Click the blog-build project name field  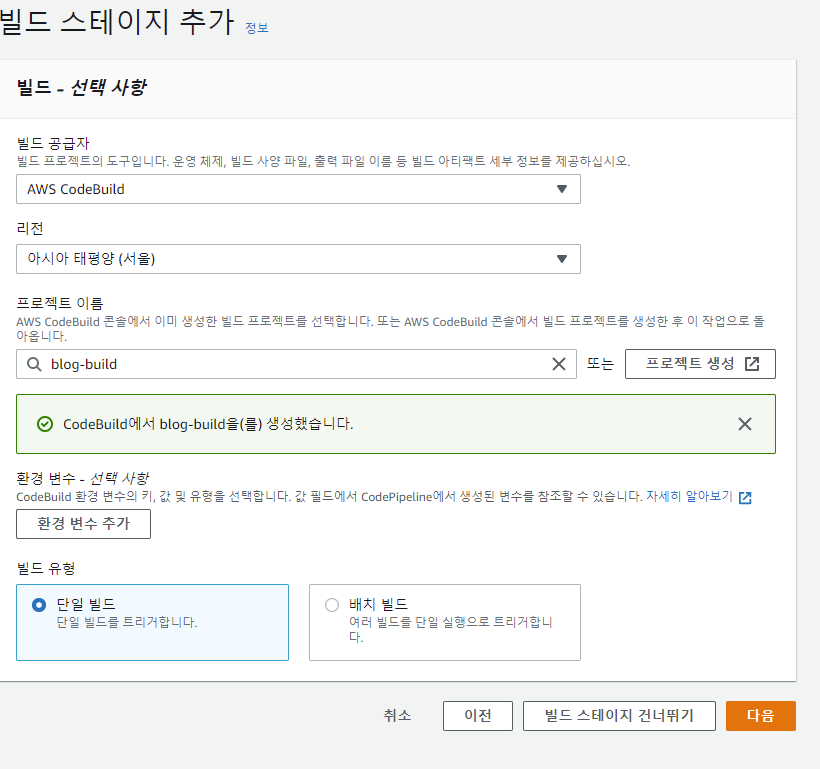(x=296, y=364)
